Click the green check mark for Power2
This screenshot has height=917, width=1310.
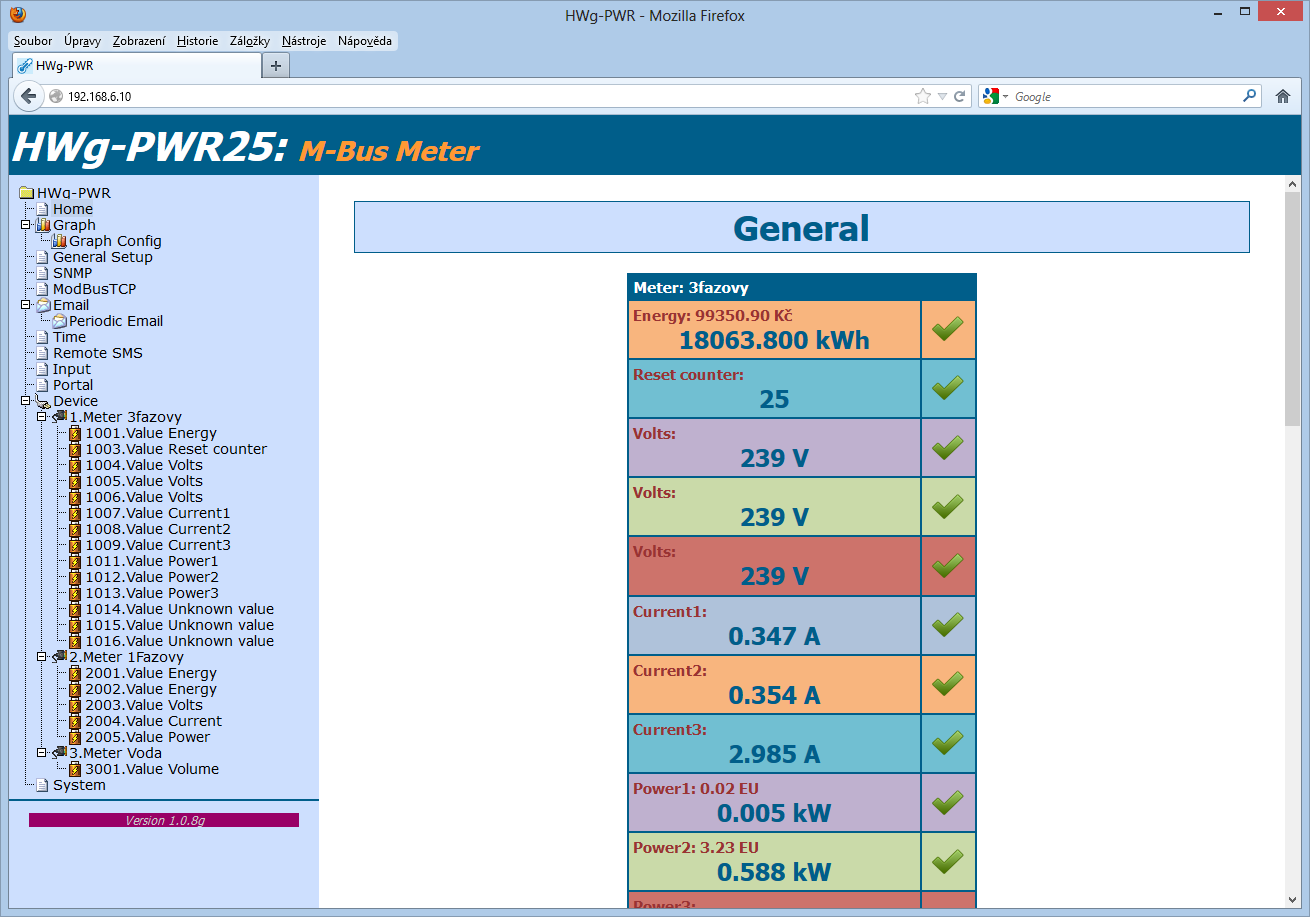tap(947, 861)
